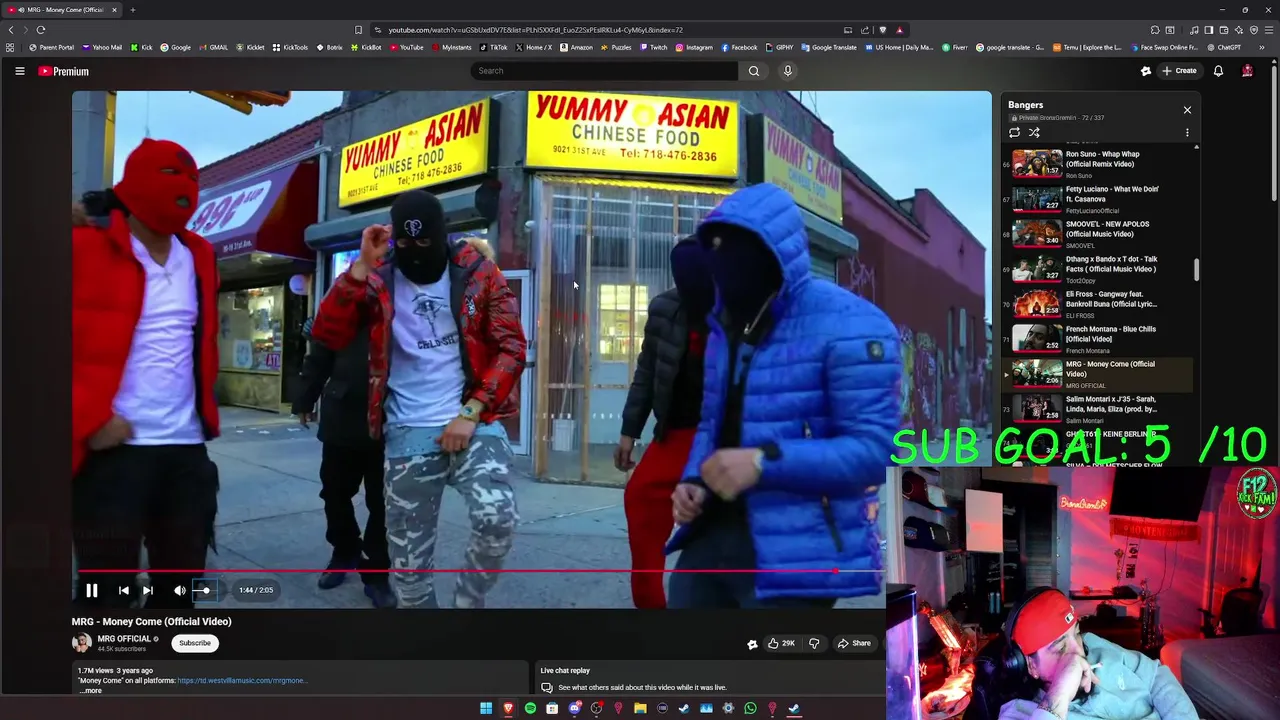Play Eli Fross - Gangway playlist item
The image size is (1280, 720).
point(1097,303)
